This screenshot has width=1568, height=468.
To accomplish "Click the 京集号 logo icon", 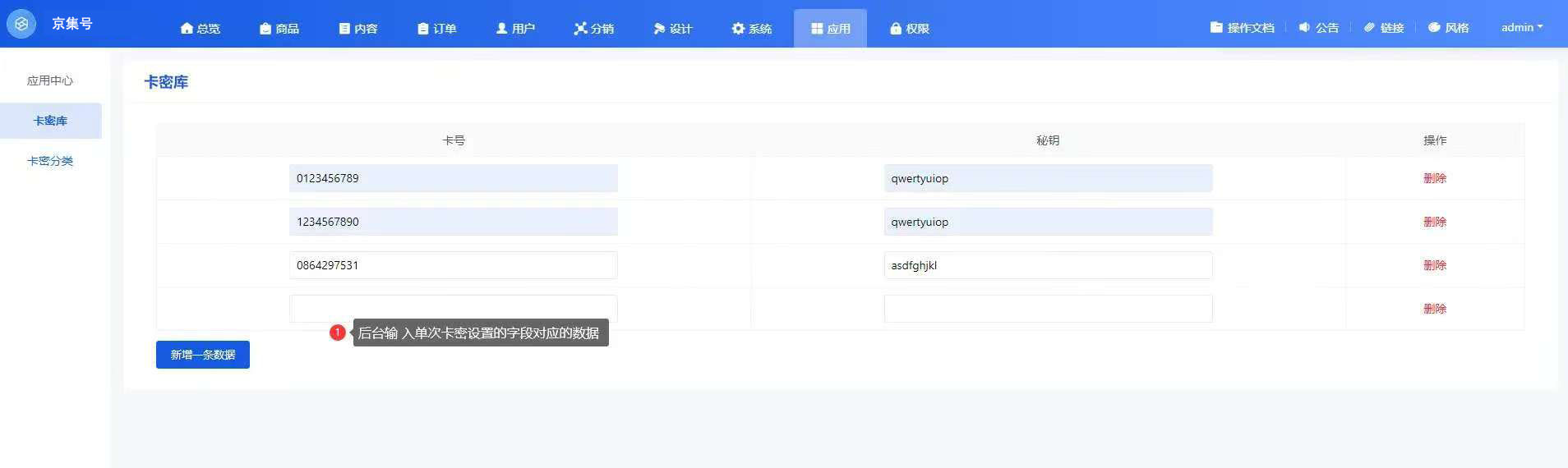I will [21, 24].
